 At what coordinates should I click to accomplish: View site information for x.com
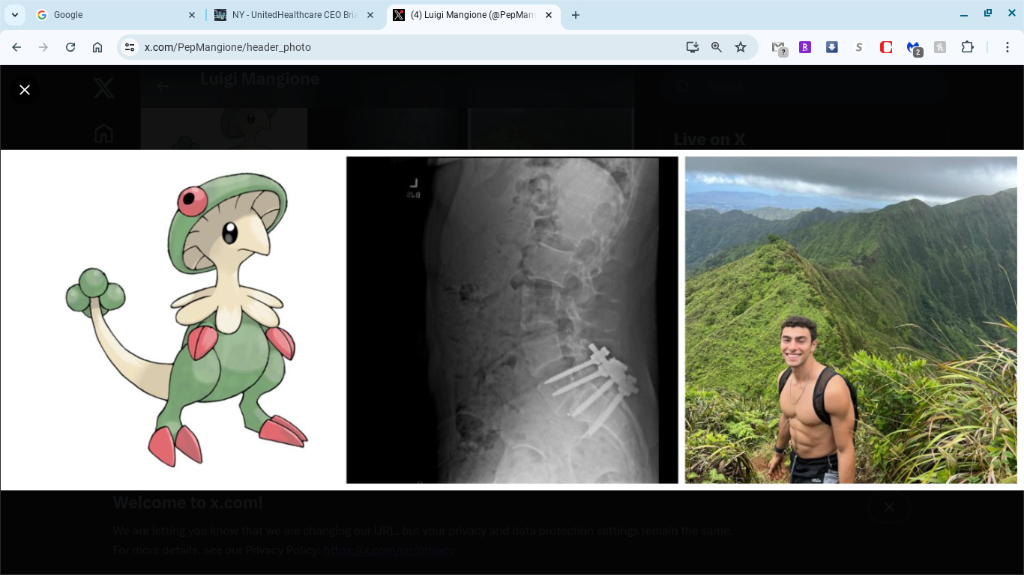coord(129,47)
